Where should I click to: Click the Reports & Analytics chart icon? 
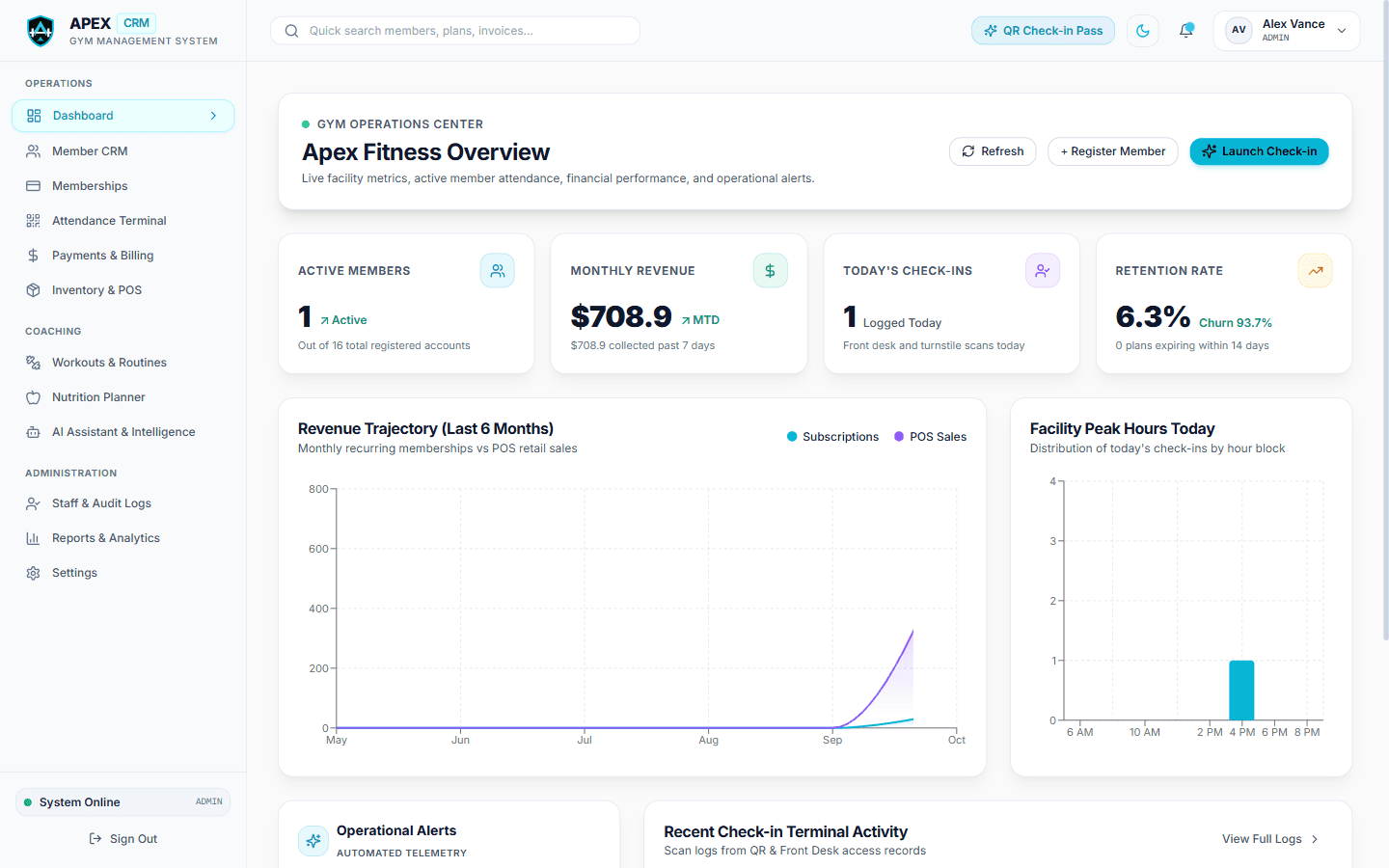33,538
